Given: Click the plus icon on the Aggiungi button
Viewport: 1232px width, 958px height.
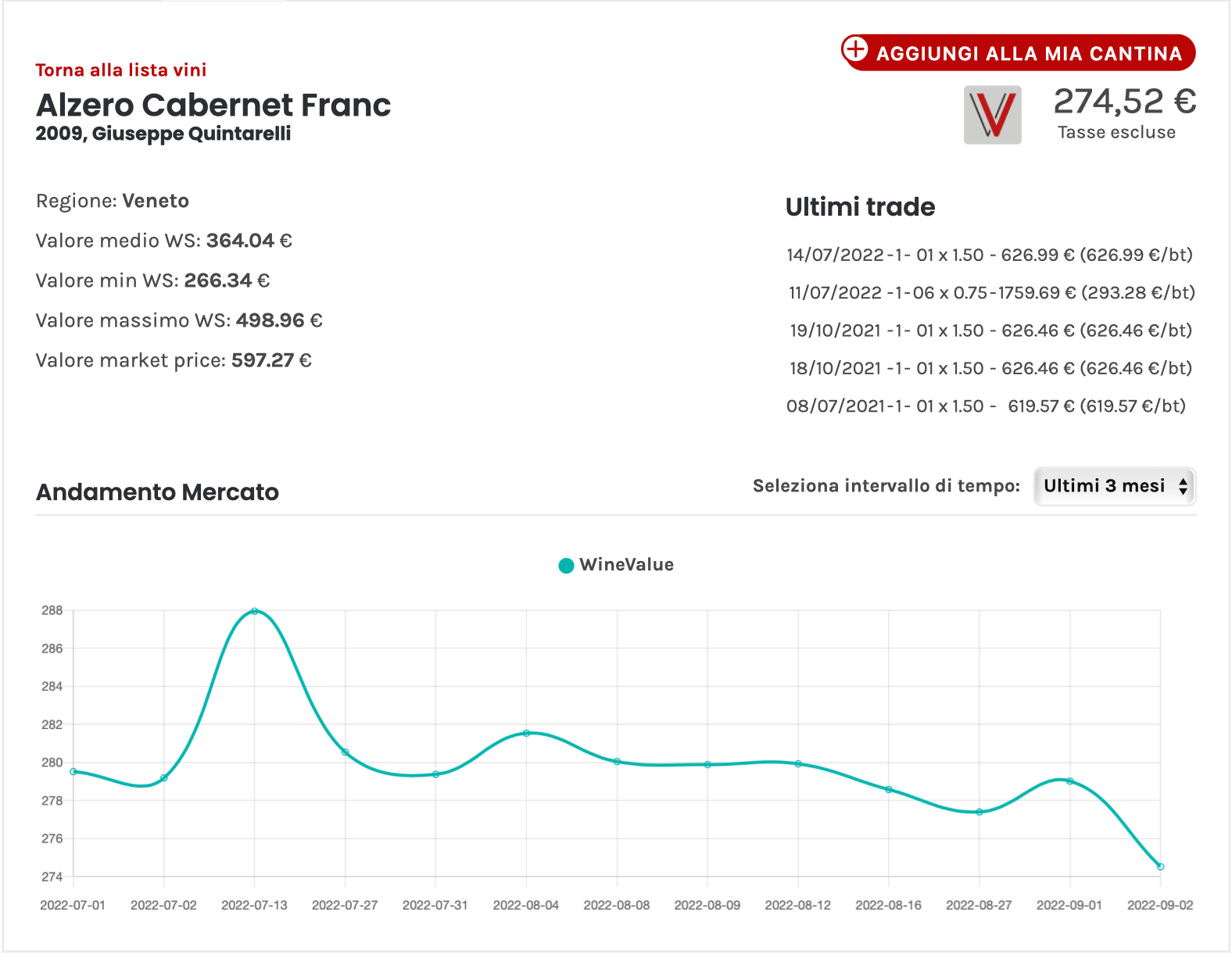Looking at the screenshot, I should click(855, 49).
